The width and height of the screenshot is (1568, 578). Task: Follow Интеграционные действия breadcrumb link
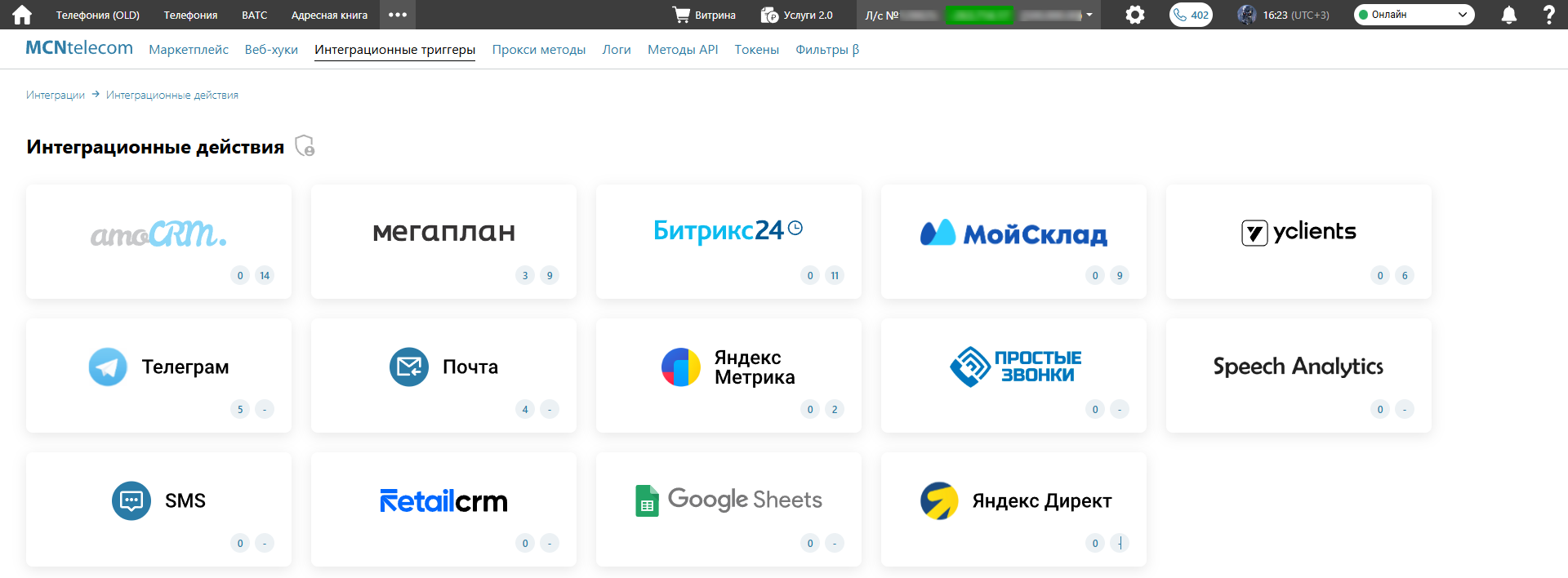172,95
